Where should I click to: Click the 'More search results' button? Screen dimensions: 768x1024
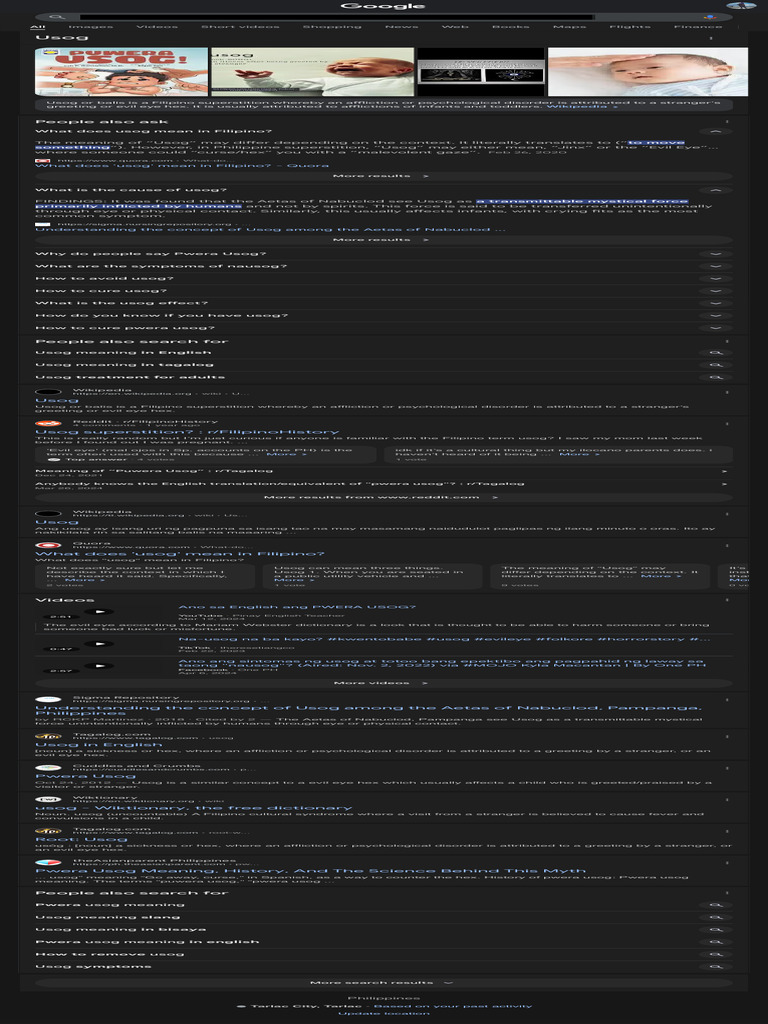[x=383, y=983]
